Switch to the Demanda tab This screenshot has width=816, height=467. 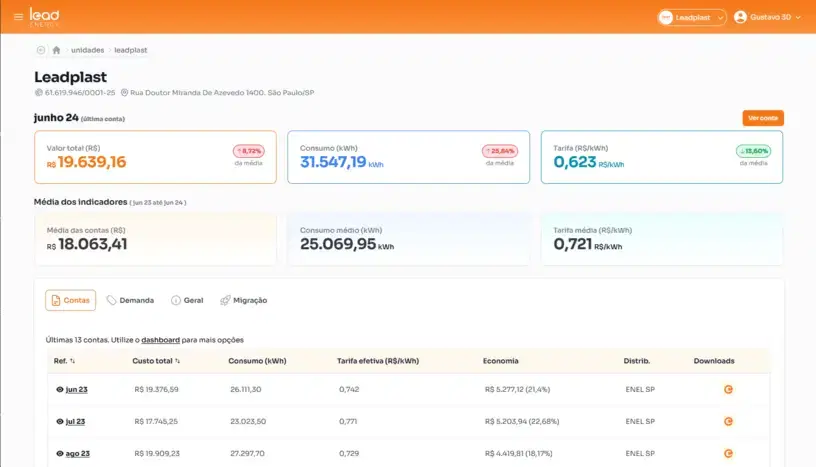click(x=130, y=300)
